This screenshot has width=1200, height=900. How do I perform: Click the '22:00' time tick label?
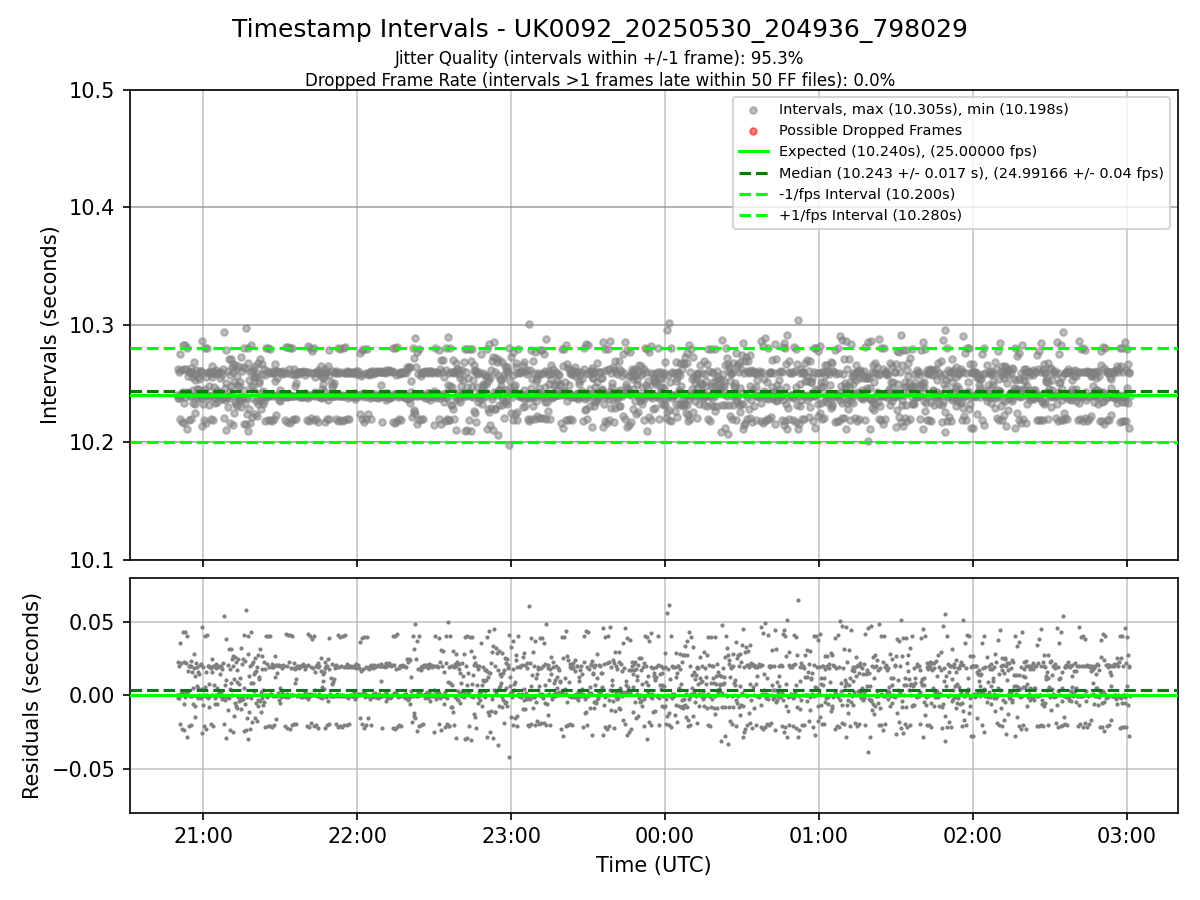357,834
